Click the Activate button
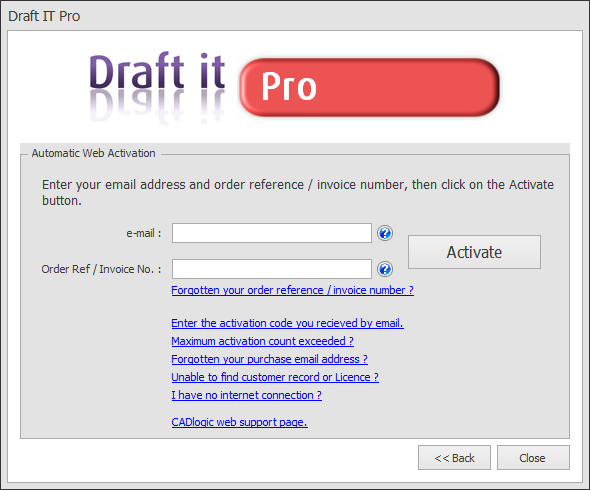The height and width of the screenshot is (490, 590). click(474, 252)
